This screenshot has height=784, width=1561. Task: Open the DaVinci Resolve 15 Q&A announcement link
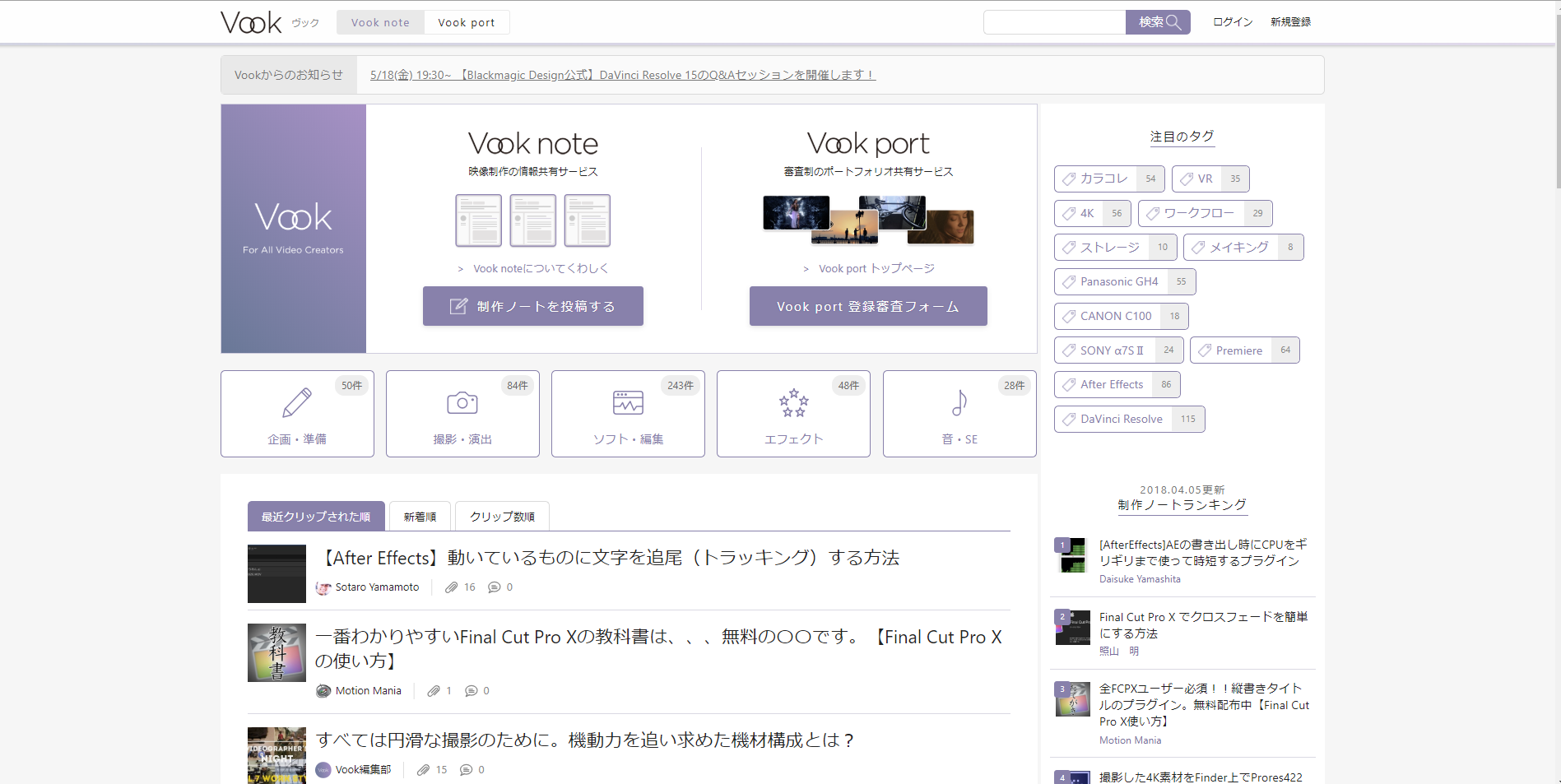[622, 75]
